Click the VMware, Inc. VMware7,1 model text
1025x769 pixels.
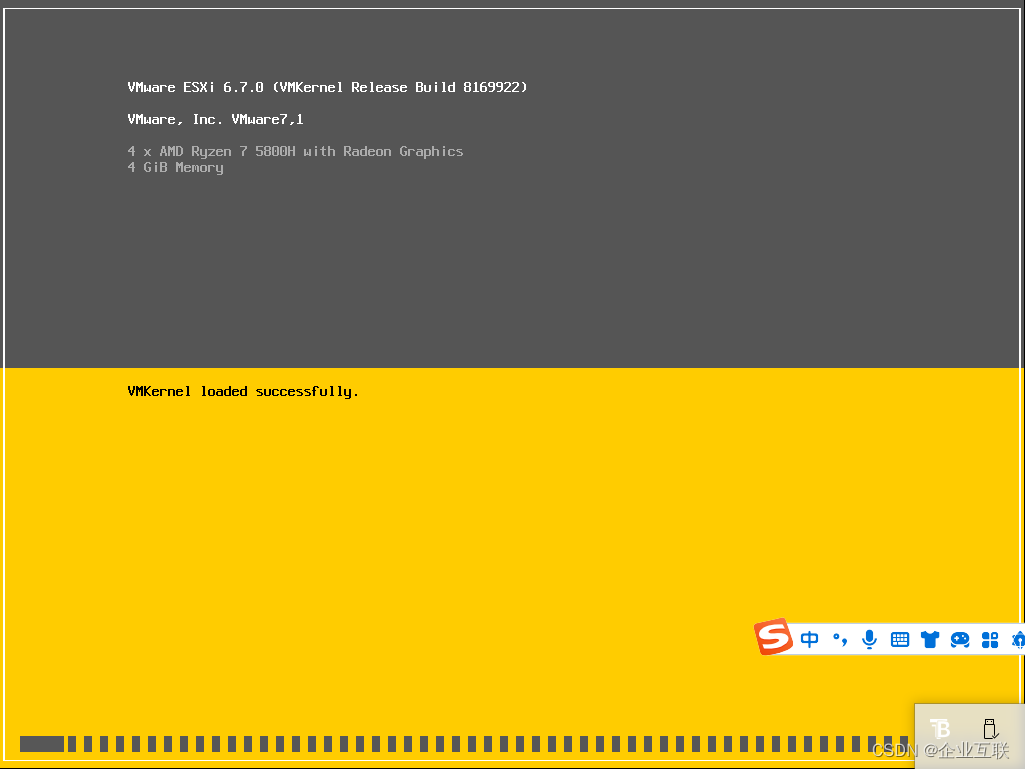click(214, 119)
